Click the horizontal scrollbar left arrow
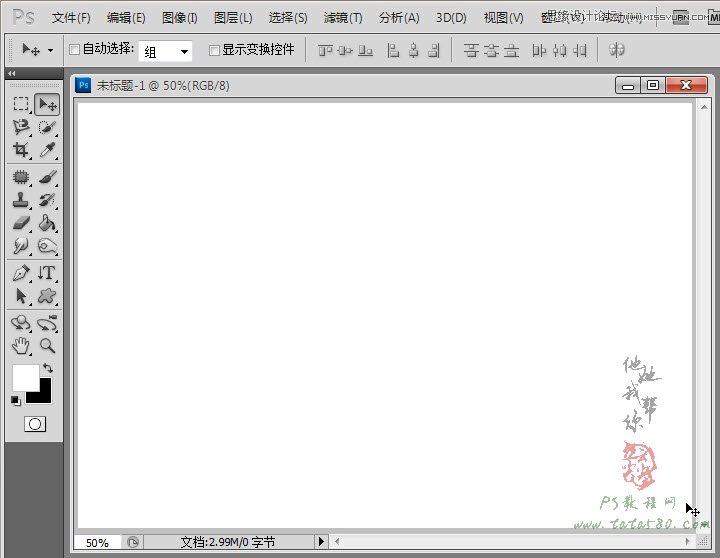 337,541
